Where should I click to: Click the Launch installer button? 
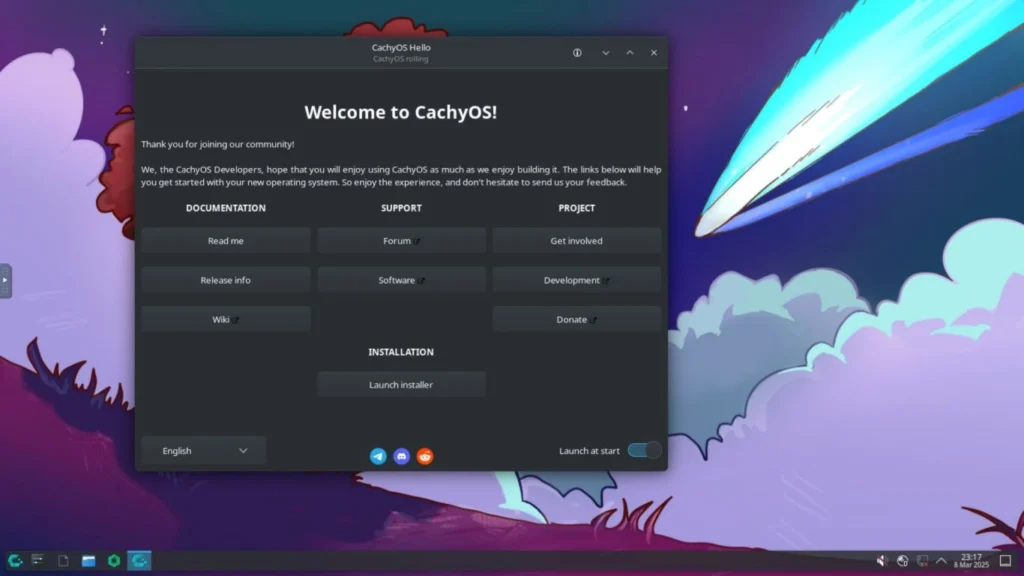pos(402,385)
